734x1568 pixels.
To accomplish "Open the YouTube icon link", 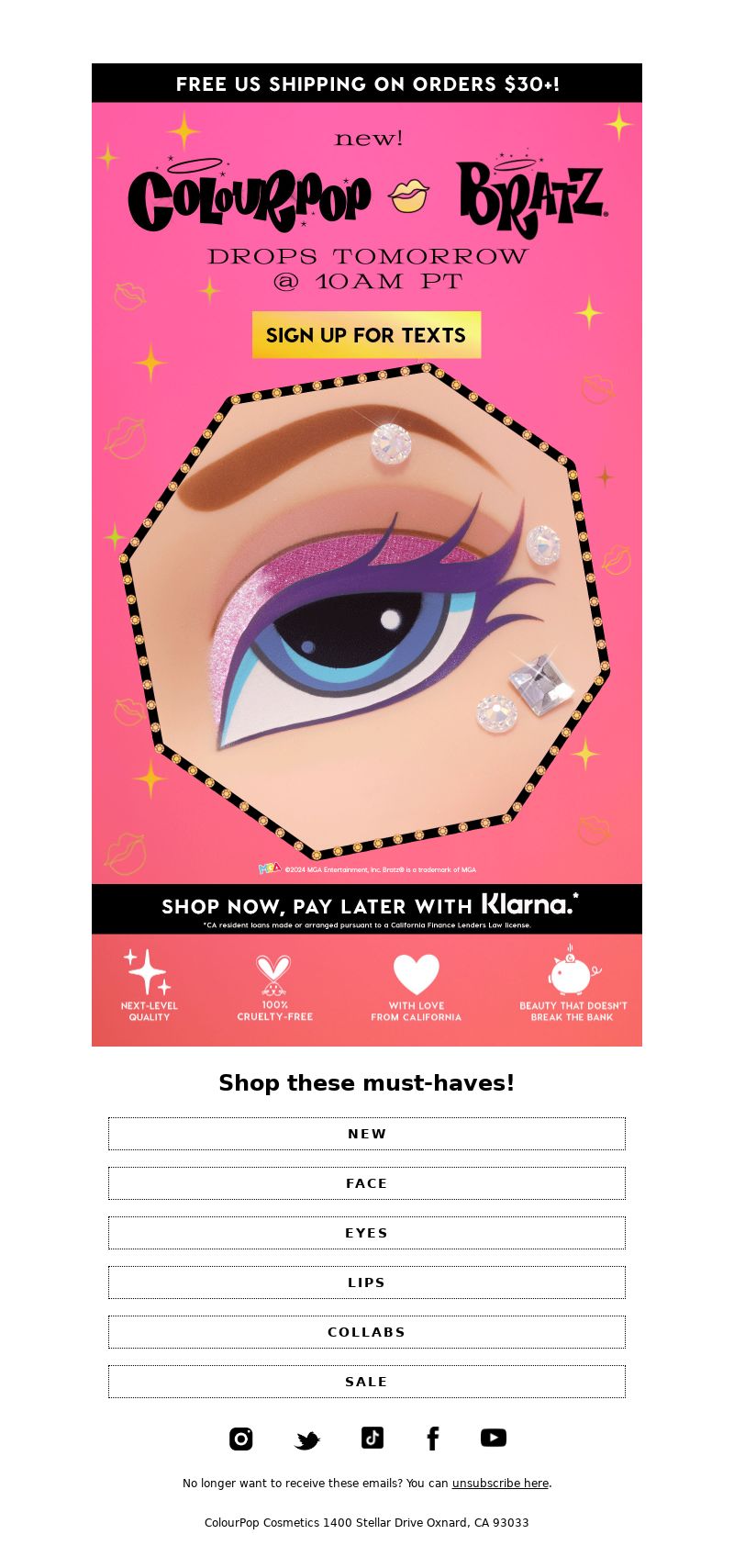I will pos(494,1438).
